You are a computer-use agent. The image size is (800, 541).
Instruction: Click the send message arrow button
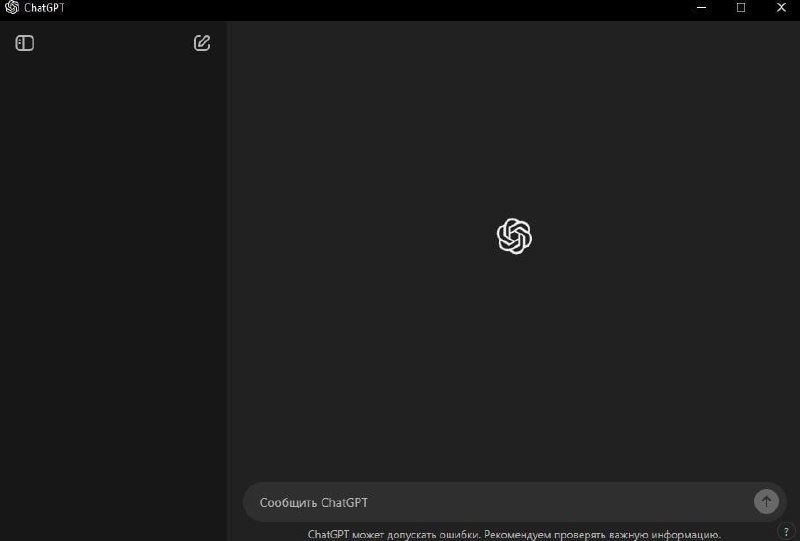click(x=766, y=502)
